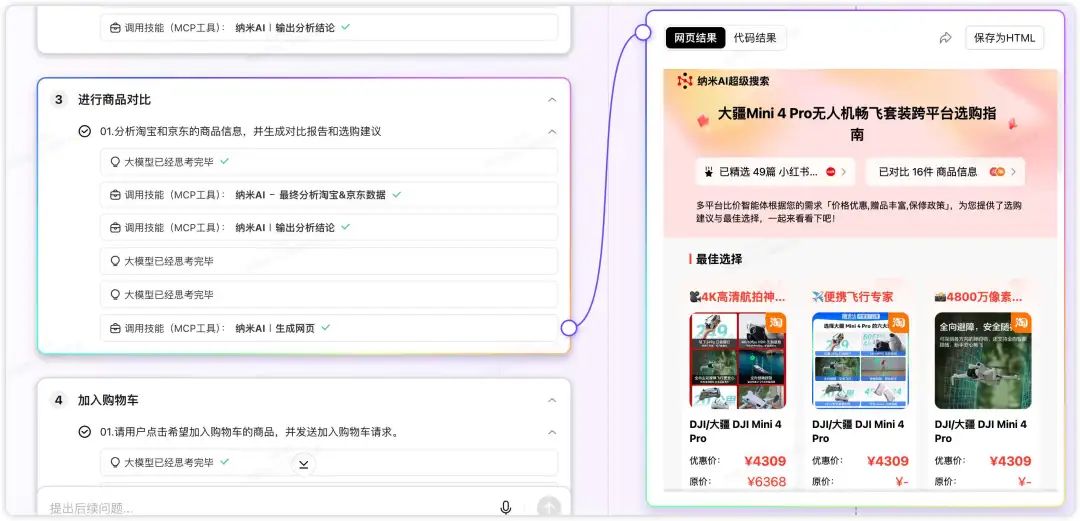
Task: Click the 纳米AI丨生成网页 row
Action: pyautogui.click(x=329, y=329)
